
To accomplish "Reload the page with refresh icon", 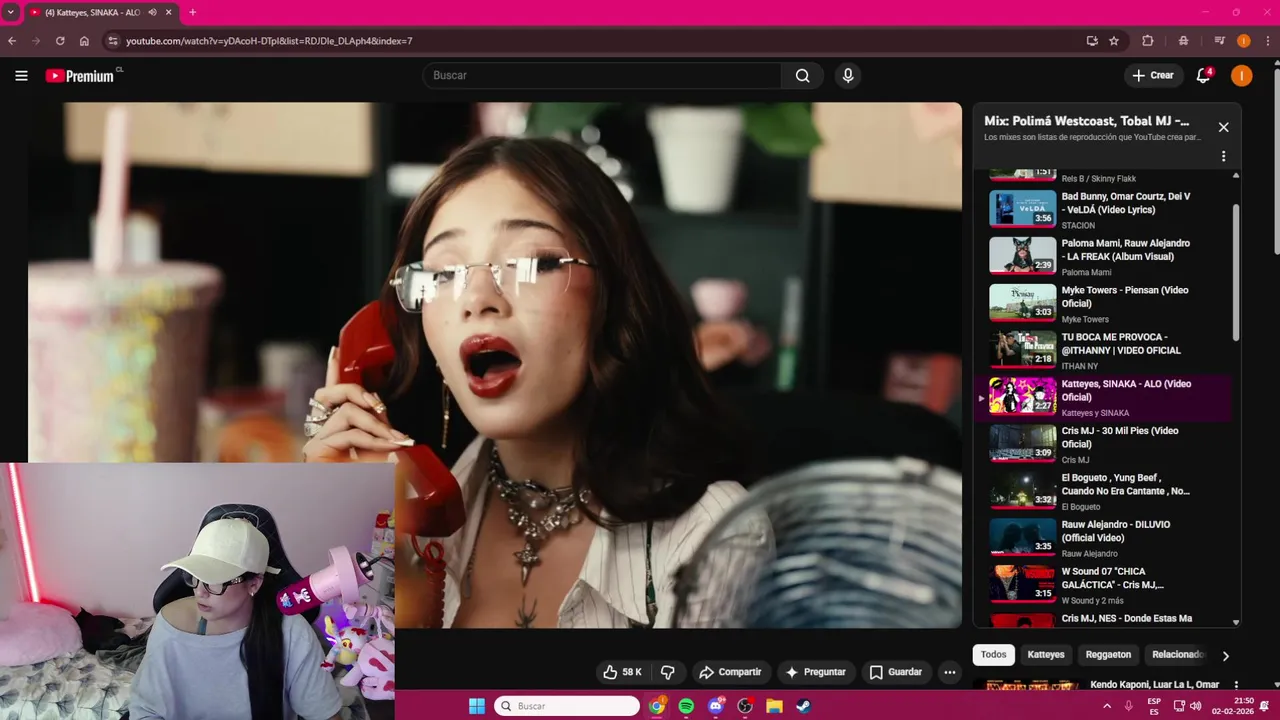I will 60,41.
